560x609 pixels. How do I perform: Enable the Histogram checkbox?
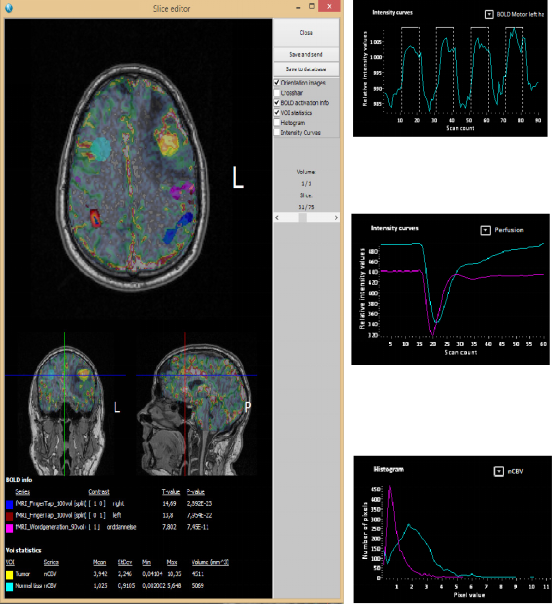277,123
